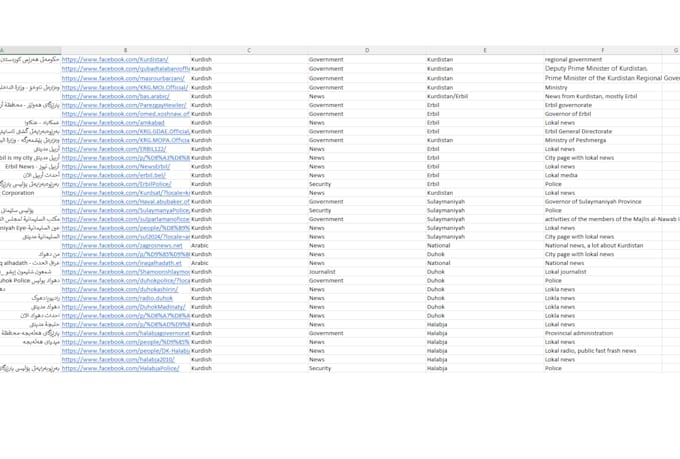Open the facebook.com/masrourbarzani/ link
680x459 pixels.
(x=123, y=79)
